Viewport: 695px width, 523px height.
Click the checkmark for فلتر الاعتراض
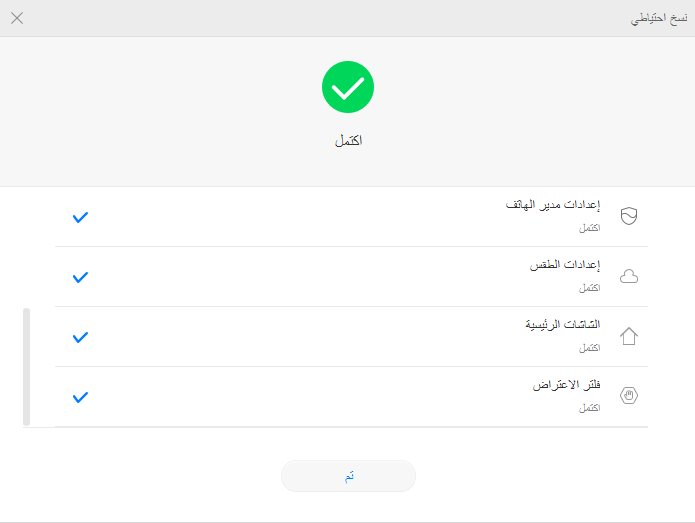(80, 397)
